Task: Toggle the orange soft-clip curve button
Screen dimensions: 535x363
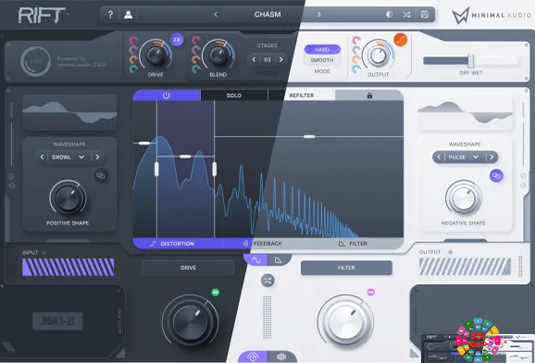Action: 401,40
